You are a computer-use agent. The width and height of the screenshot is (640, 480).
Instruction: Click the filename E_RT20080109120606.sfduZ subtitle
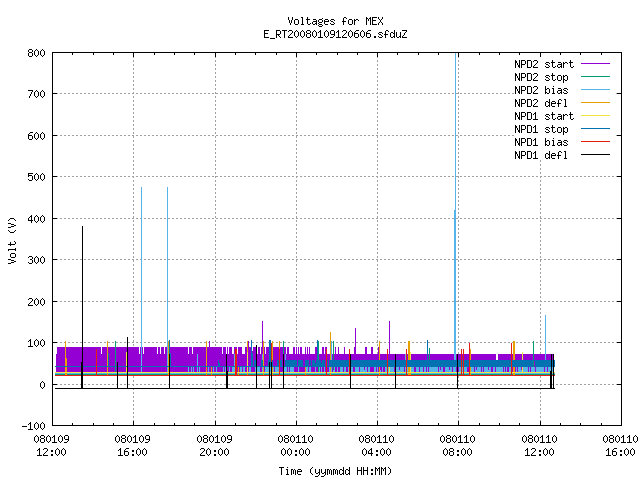coord(335,34)
